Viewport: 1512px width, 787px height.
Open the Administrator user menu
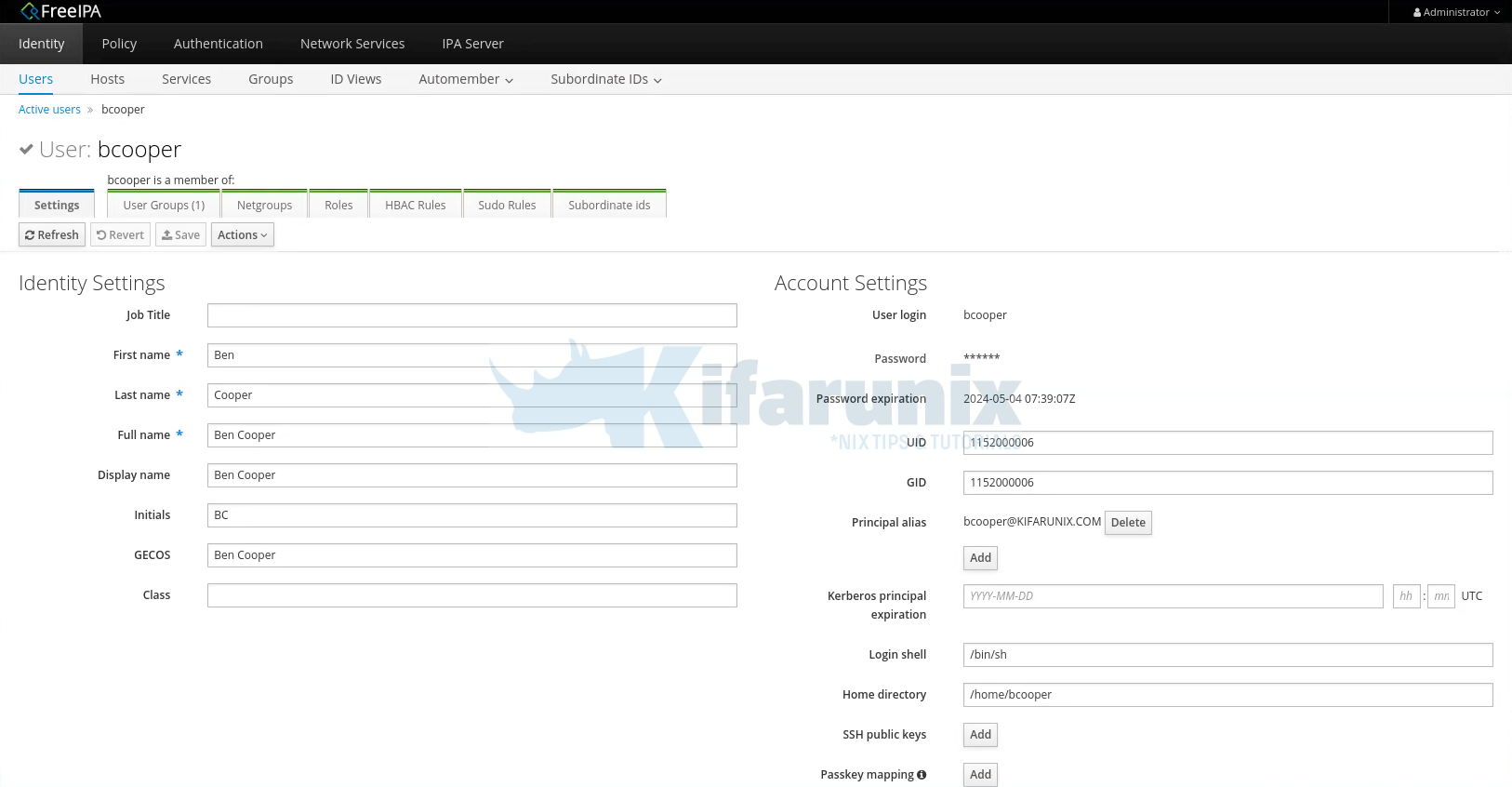[1456, 12]
